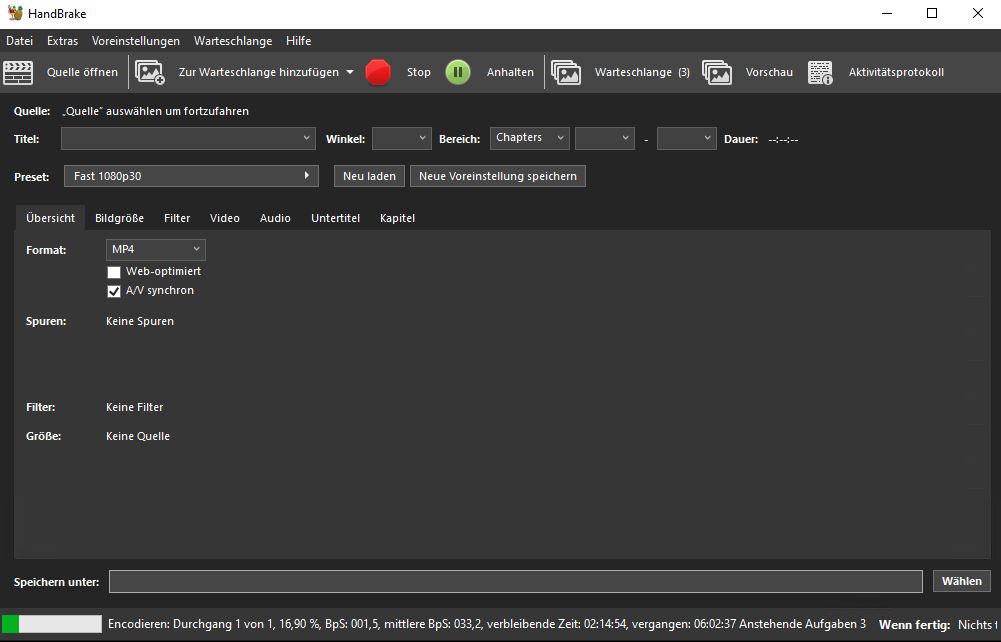This screenshot has height=642, width=1001.
Task: Switch to the Video tab
Action: [225, 218]
